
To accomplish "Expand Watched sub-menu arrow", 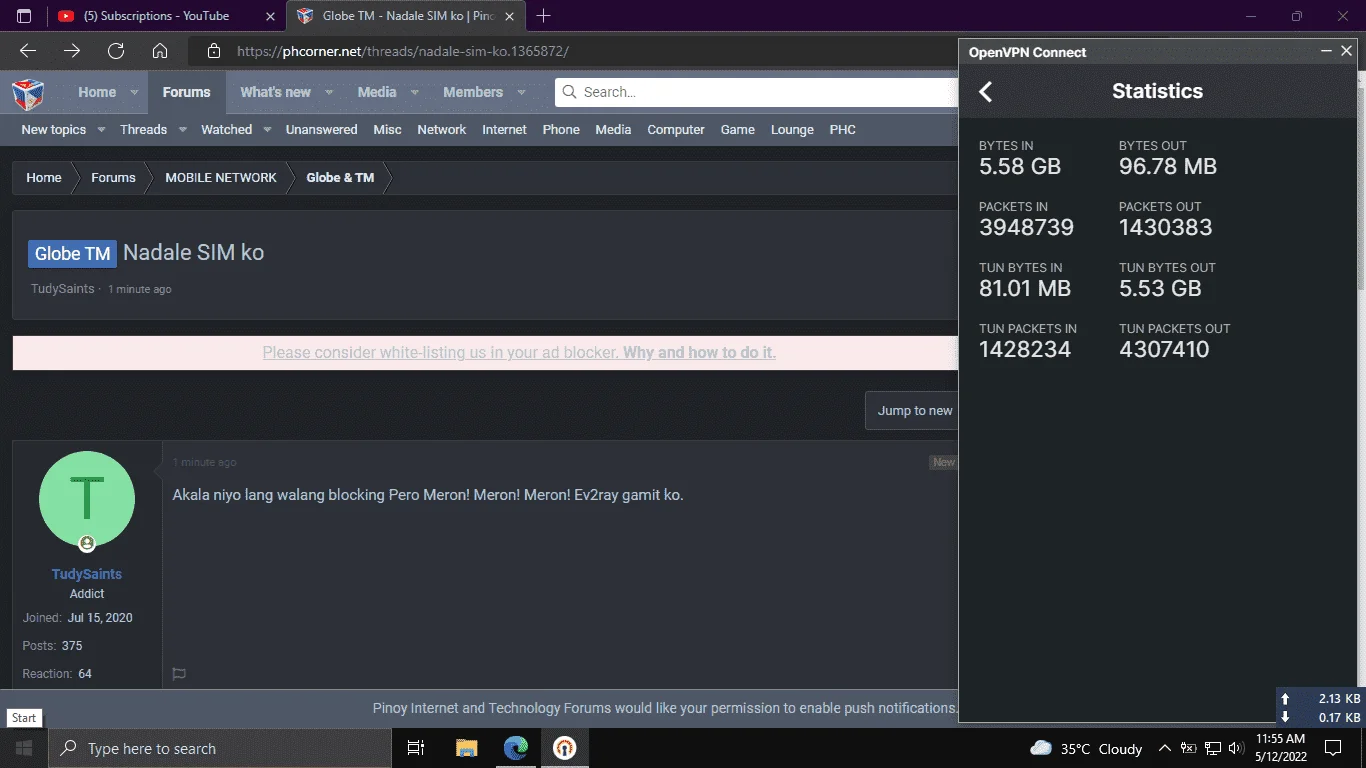I will [266, 130].
